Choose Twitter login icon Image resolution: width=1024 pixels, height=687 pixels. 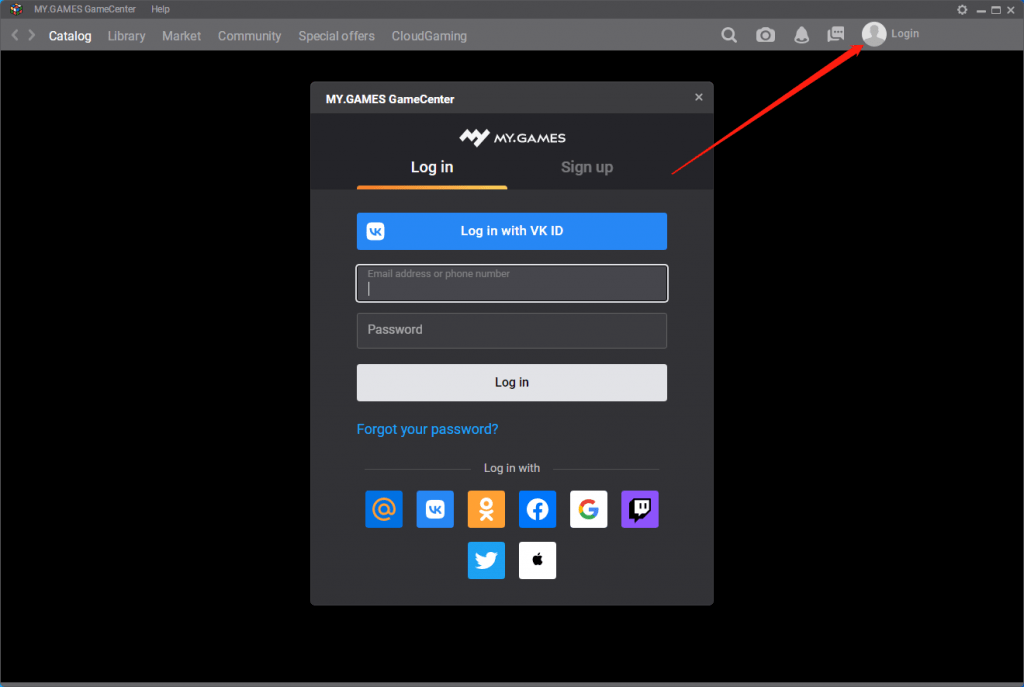(486, 560)
